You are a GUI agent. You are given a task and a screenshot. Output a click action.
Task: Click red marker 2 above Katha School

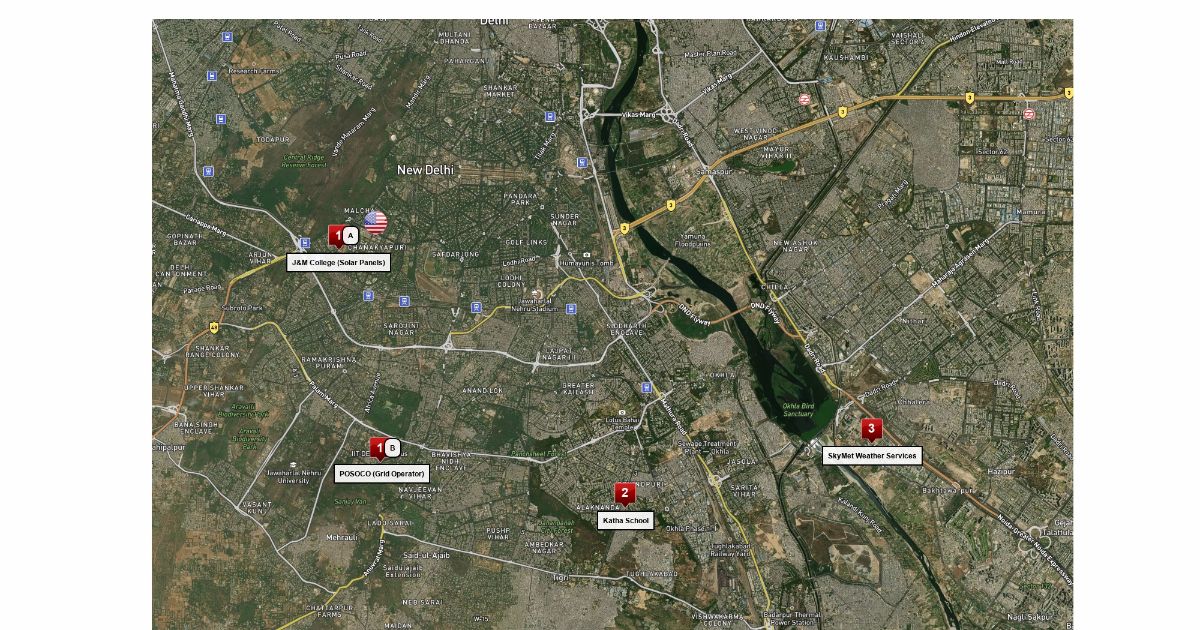624,492
